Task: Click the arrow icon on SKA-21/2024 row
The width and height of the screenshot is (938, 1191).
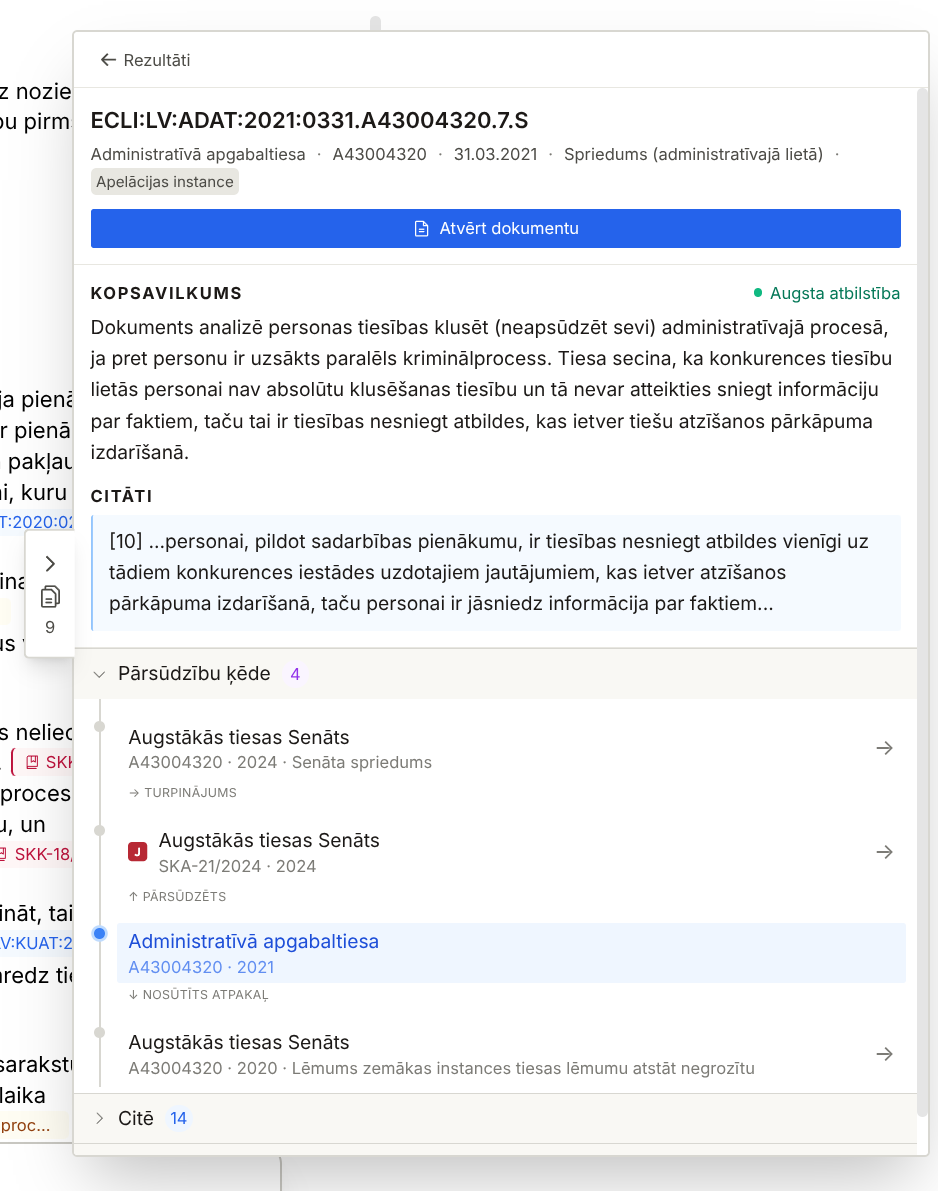Action: coord(884,852)
